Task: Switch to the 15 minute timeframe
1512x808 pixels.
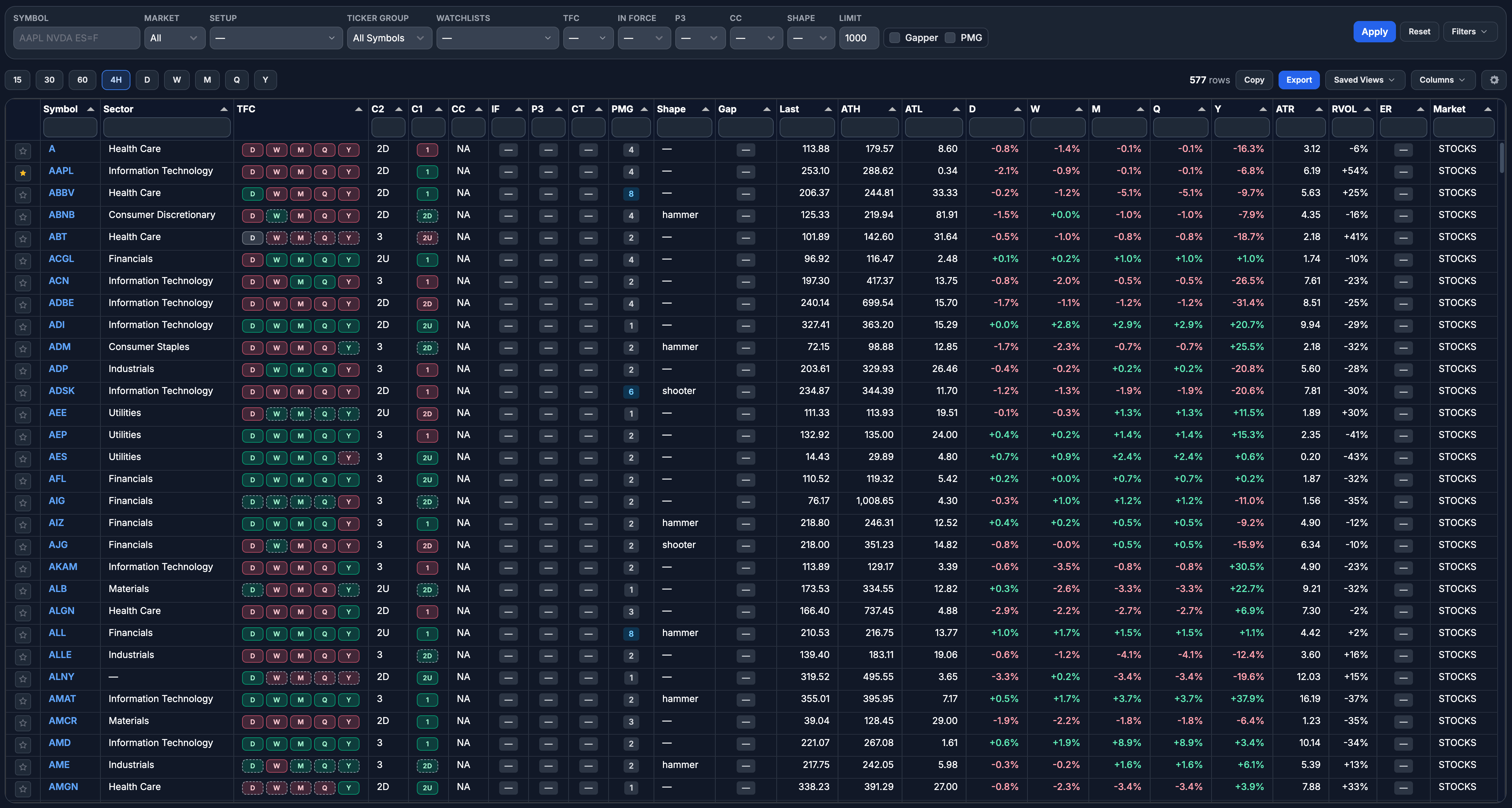Action: pos(17,80)
